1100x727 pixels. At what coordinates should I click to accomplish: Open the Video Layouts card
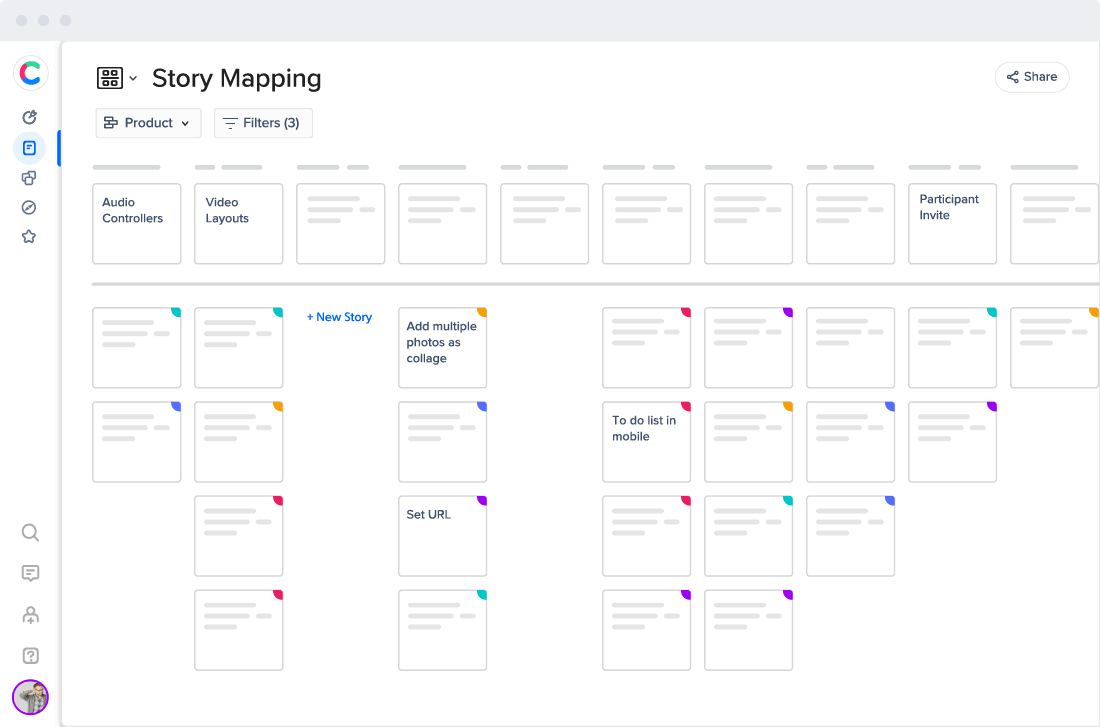[238, 223]
